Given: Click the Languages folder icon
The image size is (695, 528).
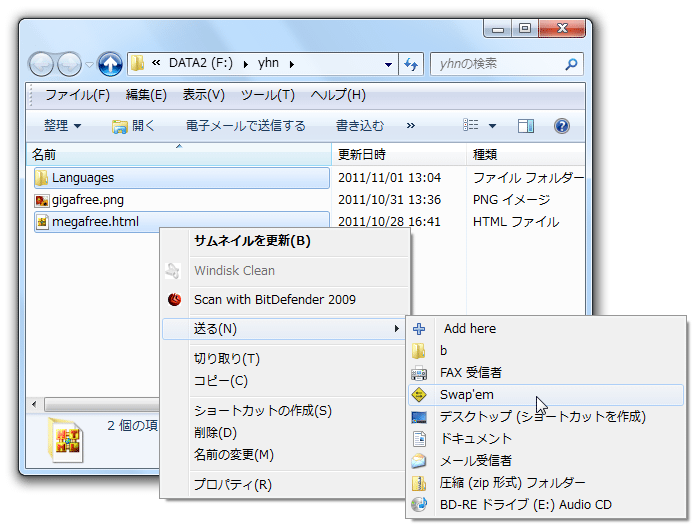Looking at the screenshot, I should [41, 178].
